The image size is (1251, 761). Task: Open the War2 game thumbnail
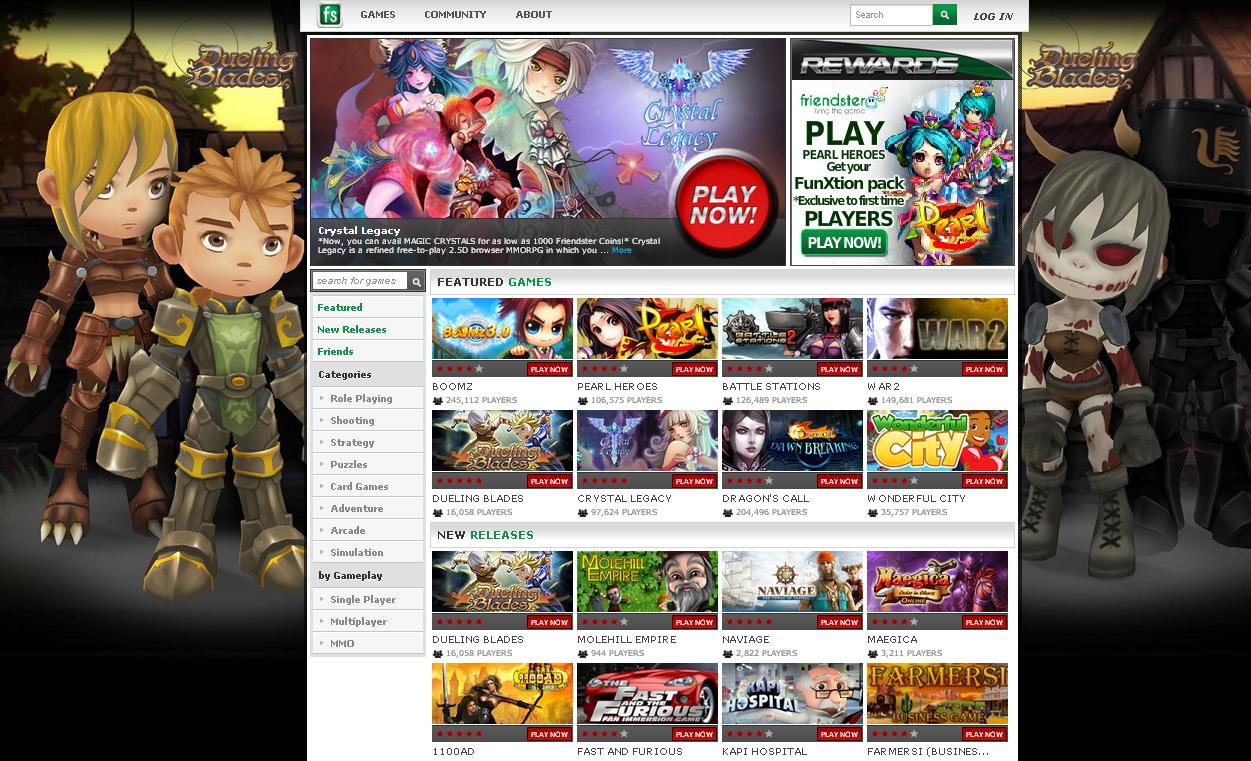click(x=937, y=329)
